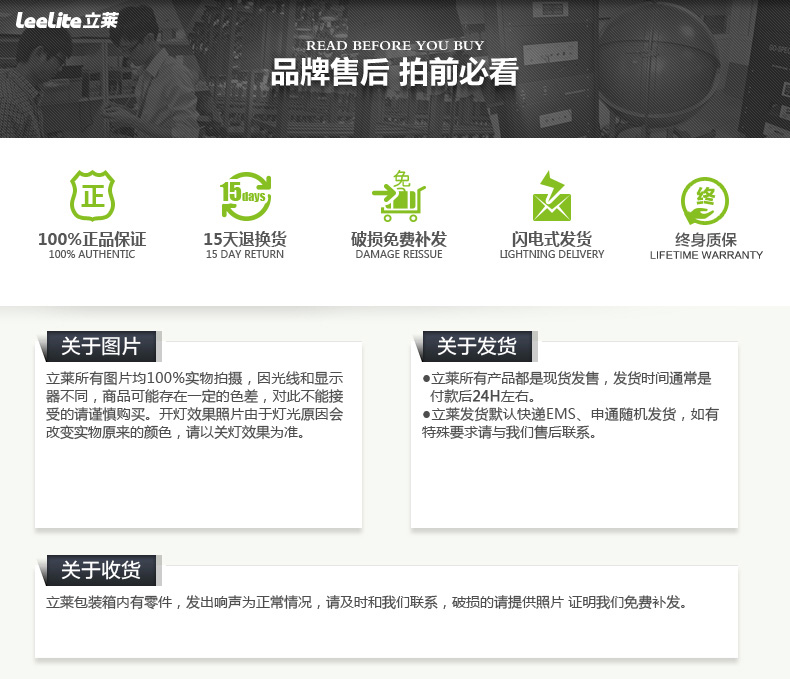The width and height of the screenshot is (790, 679).
Task: Select the 15天退换货 label
Action: [x=245, y=239]
